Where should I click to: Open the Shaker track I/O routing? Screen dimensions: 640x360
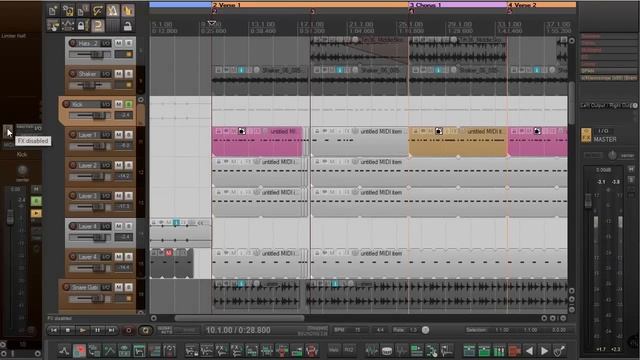(106, 74)
